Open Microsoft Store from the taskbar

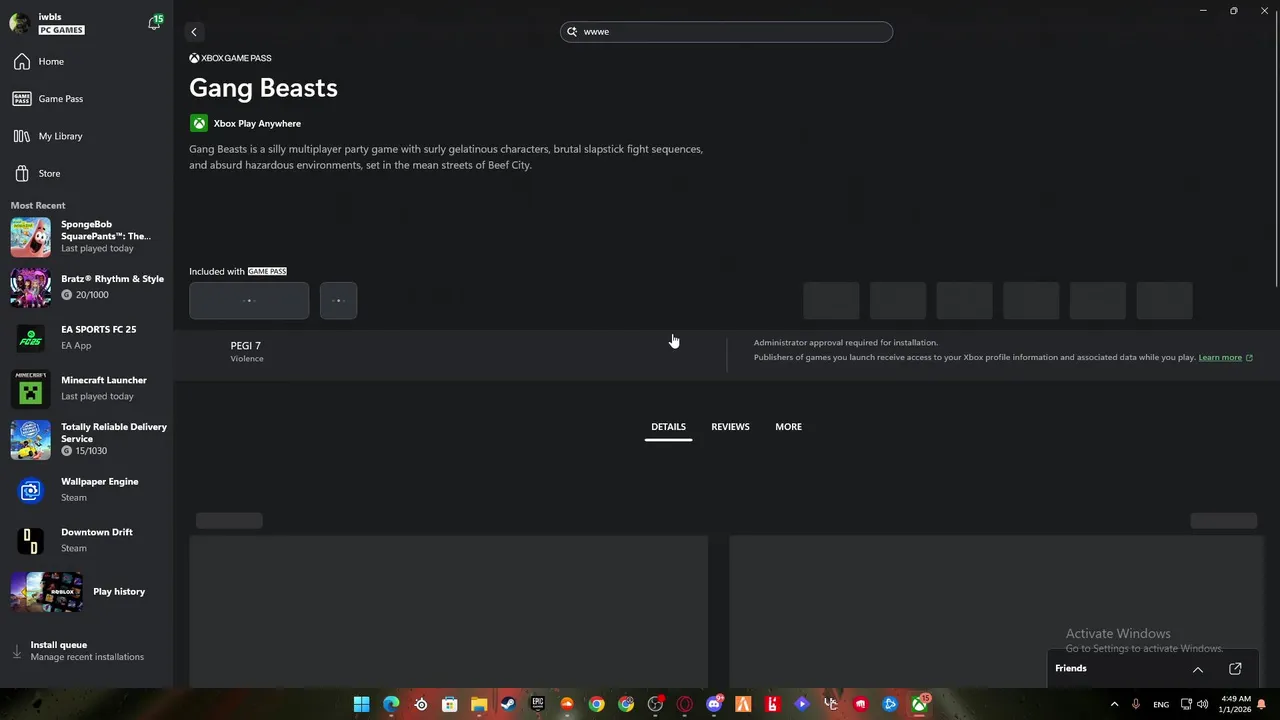tap(450, 704)
